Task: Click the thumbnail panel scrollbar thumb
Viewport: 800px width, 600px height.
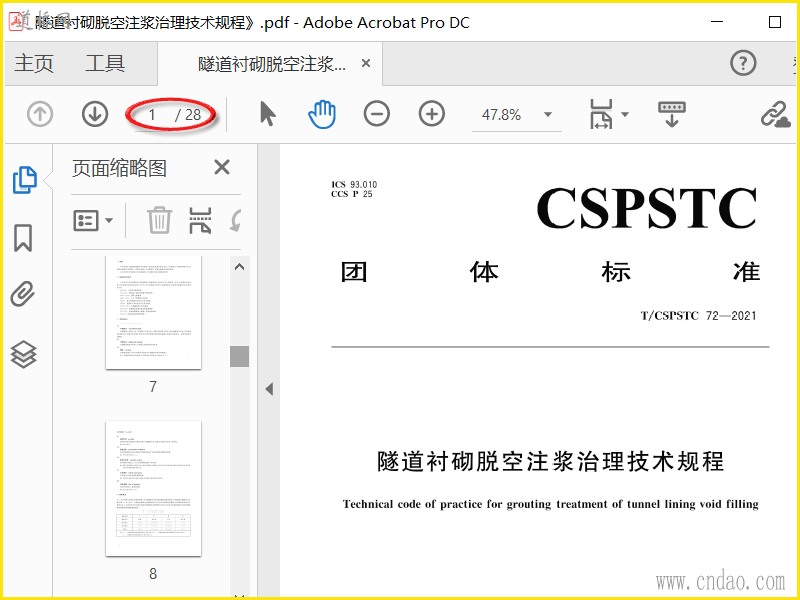Action: [x=239, y=356]
